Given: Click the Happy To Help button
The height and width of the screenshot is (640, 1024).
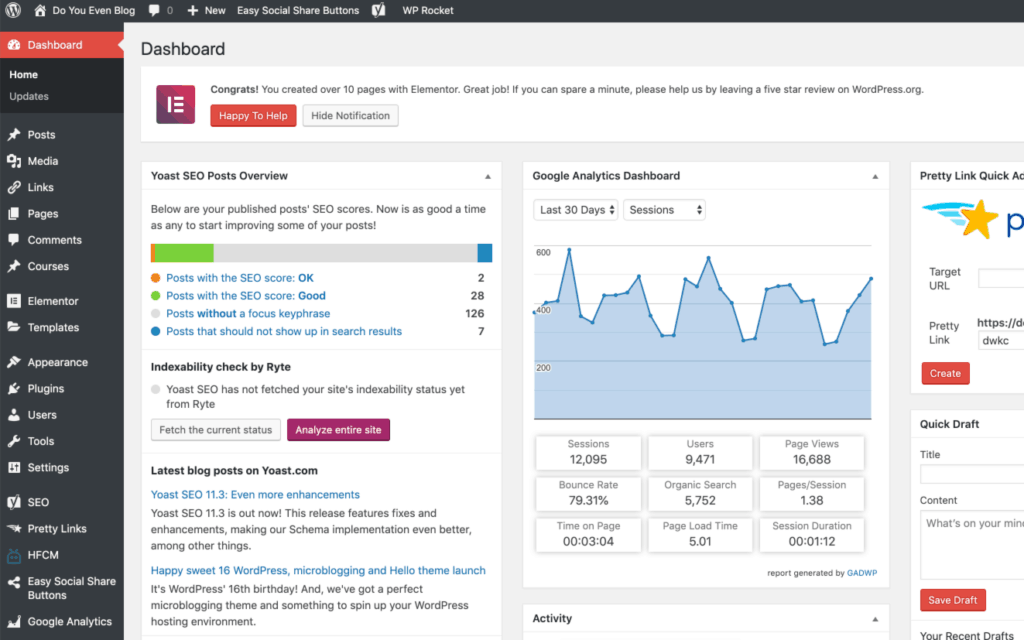Looking at the screenshot, I should click(x=253, y=116).
